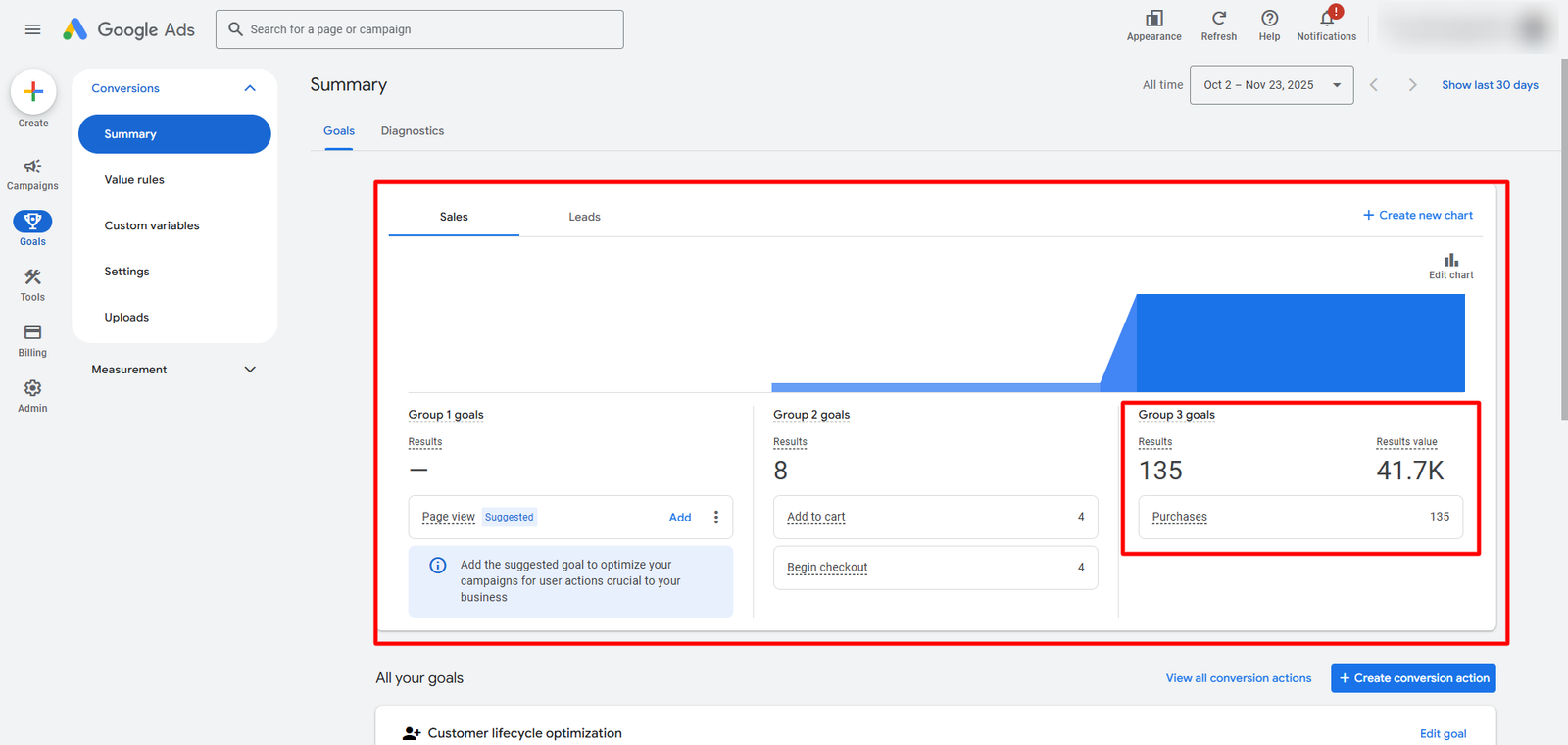Screen dimensions: 1568x745
Task: Open the Notifications bell
Action: point(1326,19)
